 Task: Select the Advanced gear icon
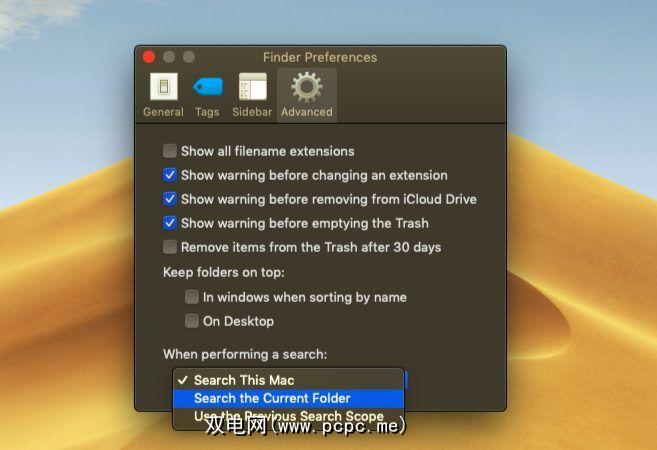click(x=307, y=87)
